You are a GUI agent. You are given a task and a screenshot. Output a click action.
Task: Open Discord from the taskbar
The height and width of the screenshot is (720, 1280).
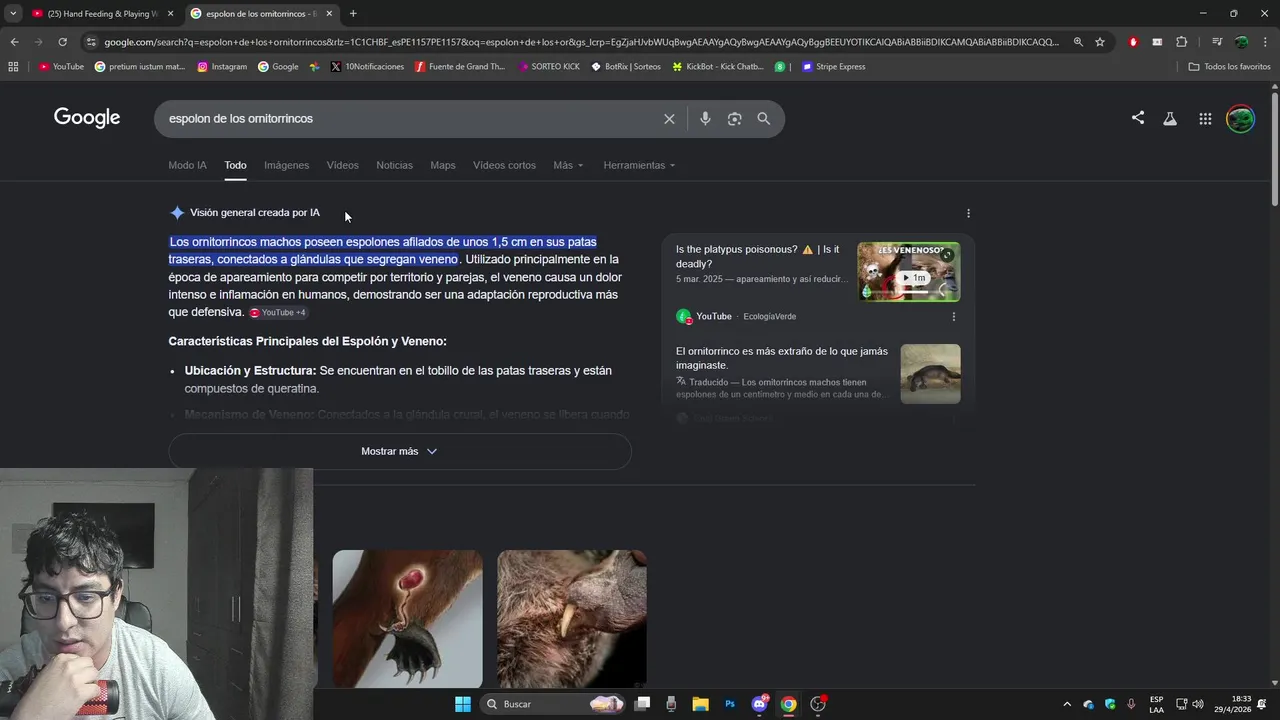pos(759,704)
